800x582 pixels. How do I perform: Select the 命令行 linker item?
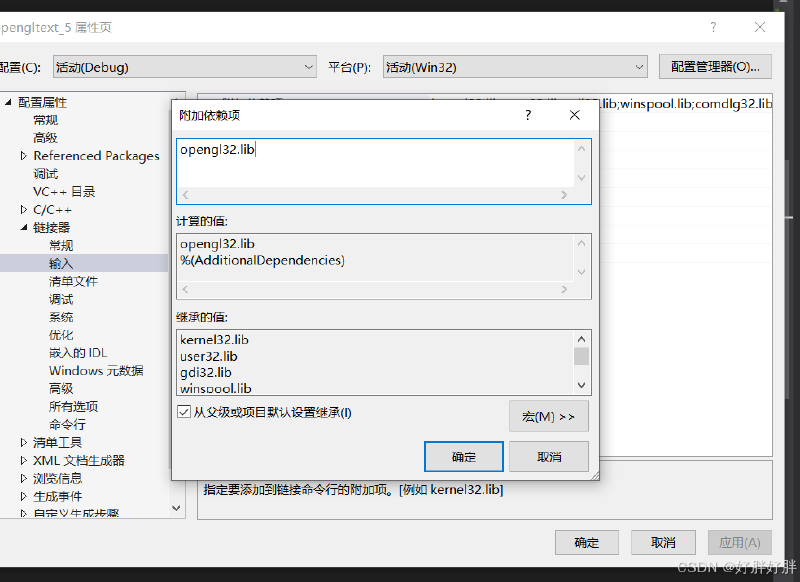67,424
